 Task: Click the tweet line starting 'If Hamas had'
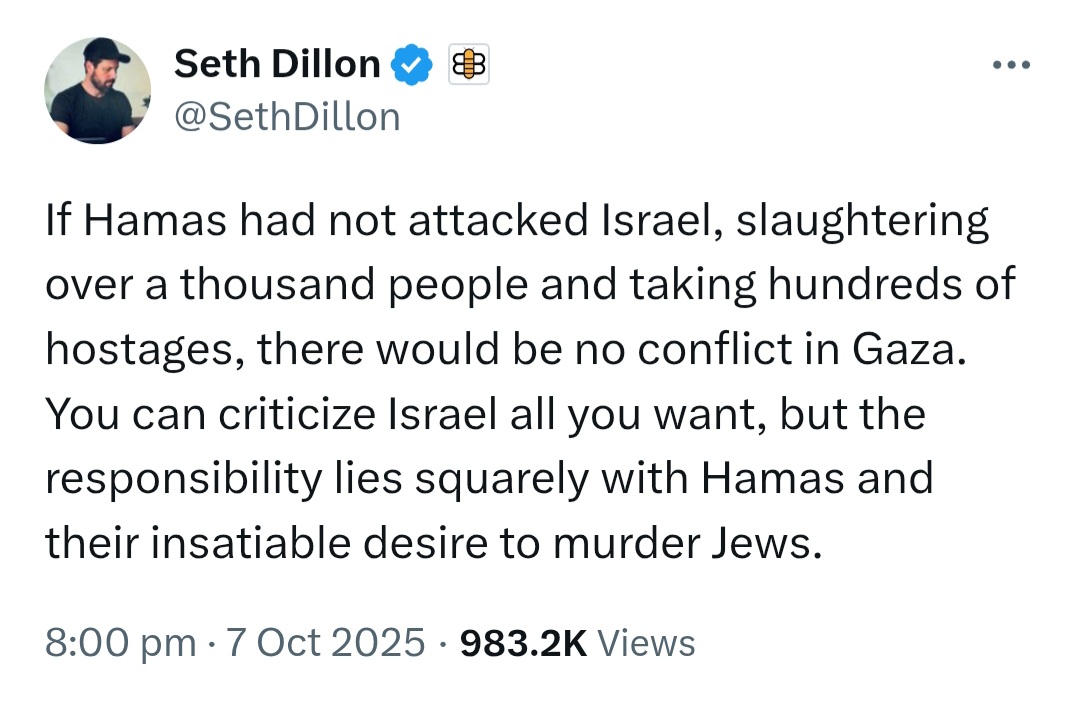(517, 222)
